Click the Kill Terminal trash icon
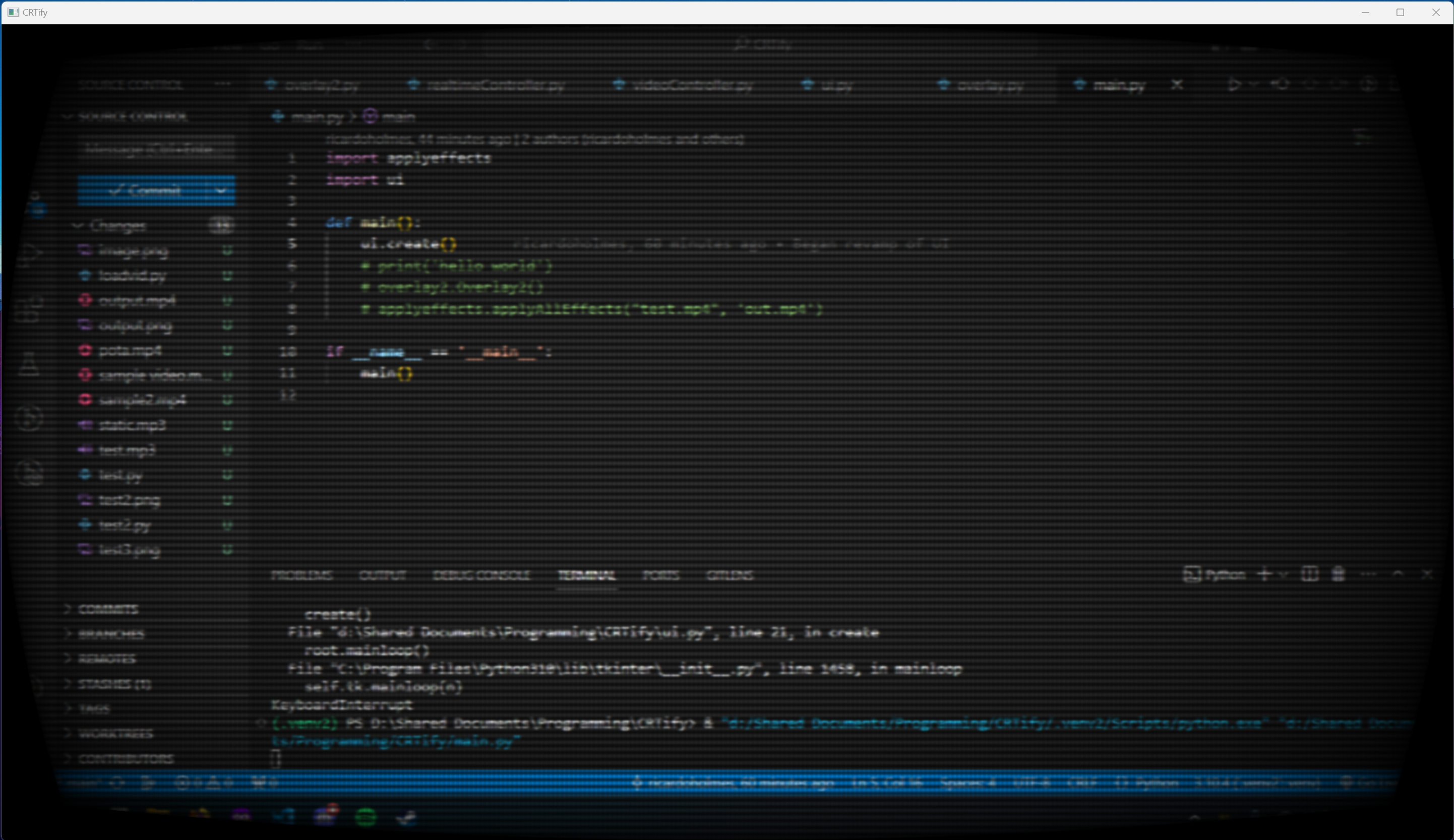Screen dimensions: 1454x840 [1339, 574]
